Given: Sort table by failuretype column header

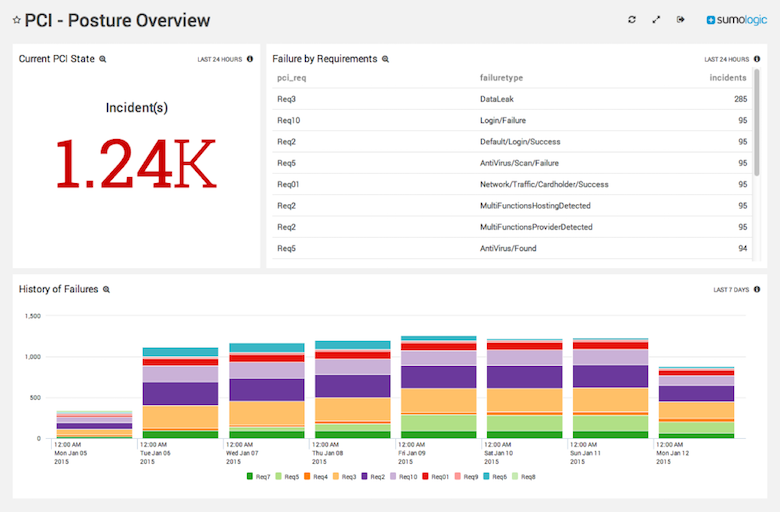Looking at the screenshot, I should point(501,78).
